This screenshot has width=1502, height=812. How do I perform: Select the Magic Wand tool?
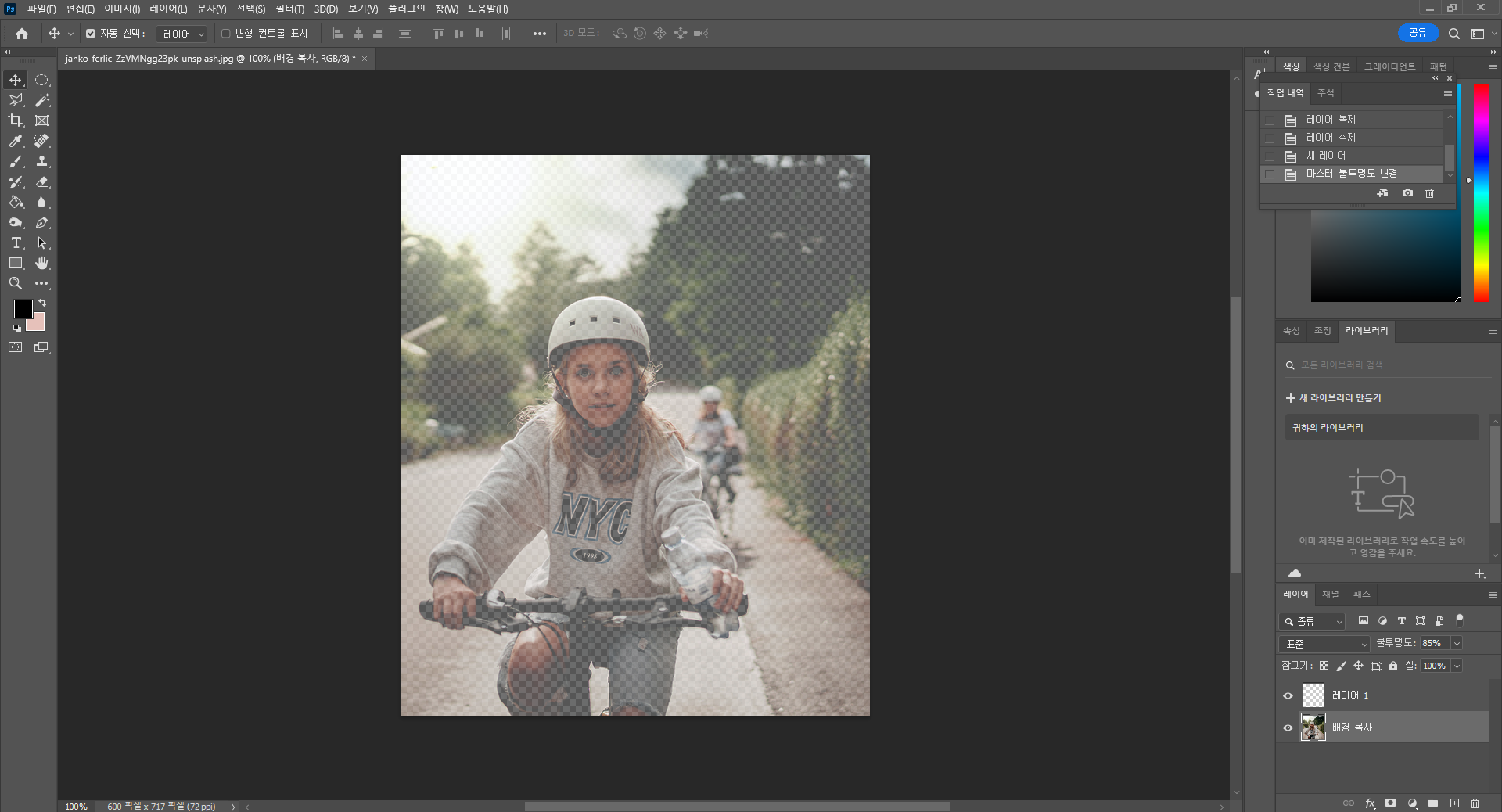pyautogui.click(x=42, y=100)
